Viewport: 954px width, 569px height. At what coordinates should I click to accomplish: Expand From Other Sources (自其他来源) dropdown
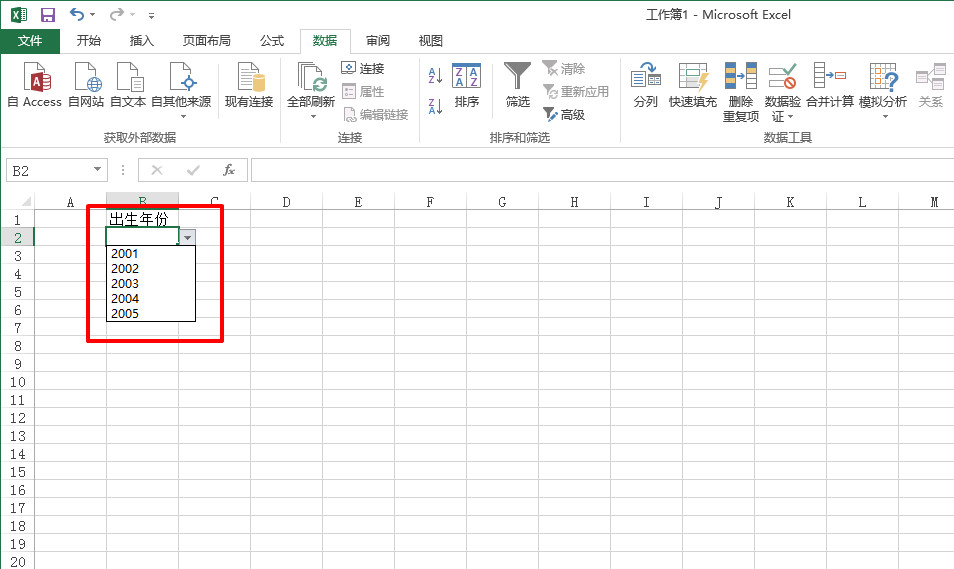tap(181, 116)
